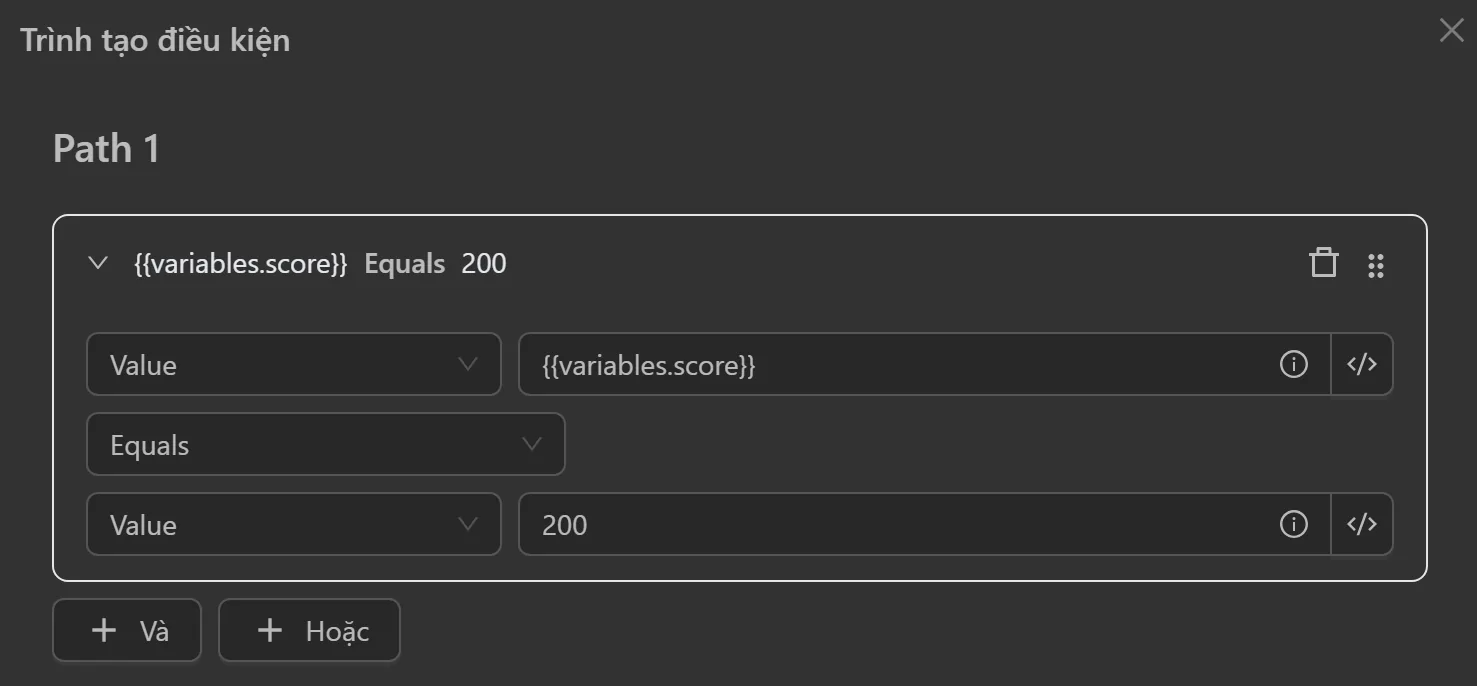
Task: Click info icon in {{variables.score}} field
Action: pos(1293,365)
